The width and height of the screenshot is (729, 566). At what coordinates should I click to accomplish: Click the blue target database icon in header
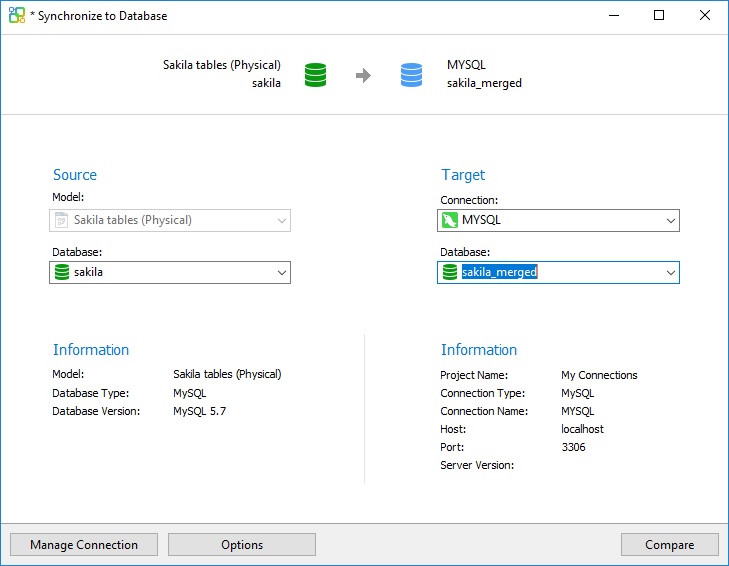point(411,75)
